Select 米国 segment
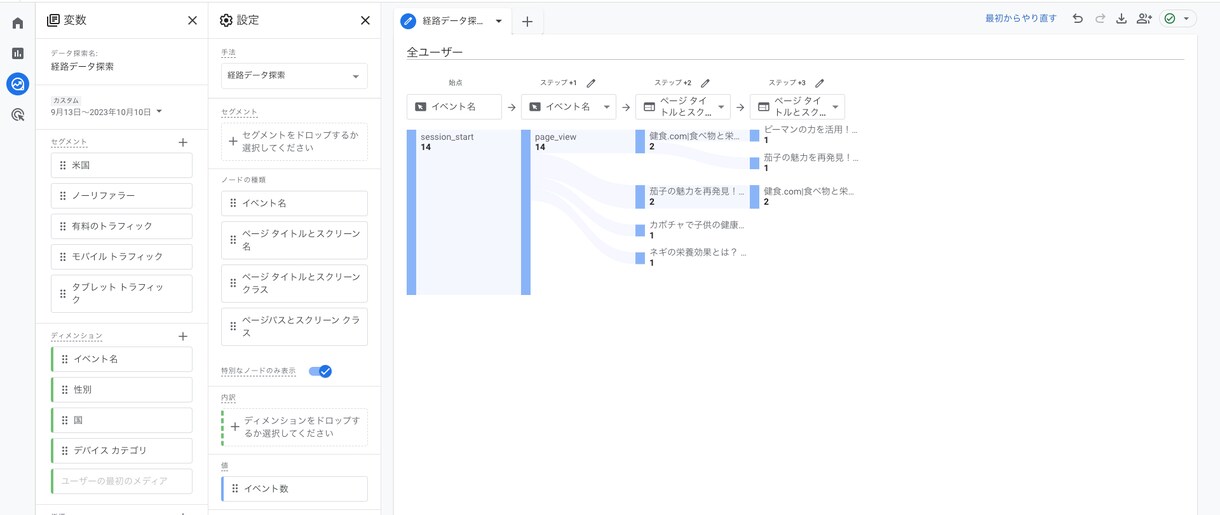This screenshot has height=515, width=1220. tap(121, 165)
